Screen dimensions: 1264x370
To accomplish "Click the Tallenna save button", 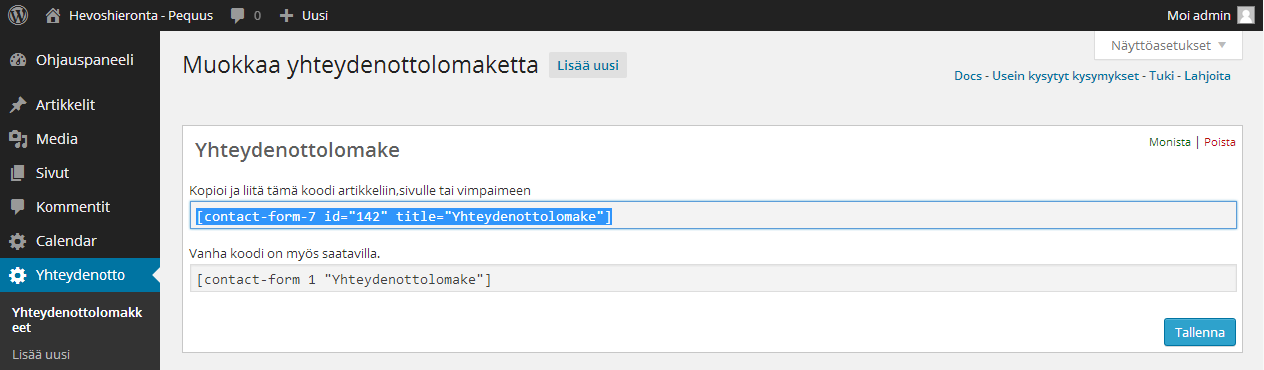I will (1200, 332).
